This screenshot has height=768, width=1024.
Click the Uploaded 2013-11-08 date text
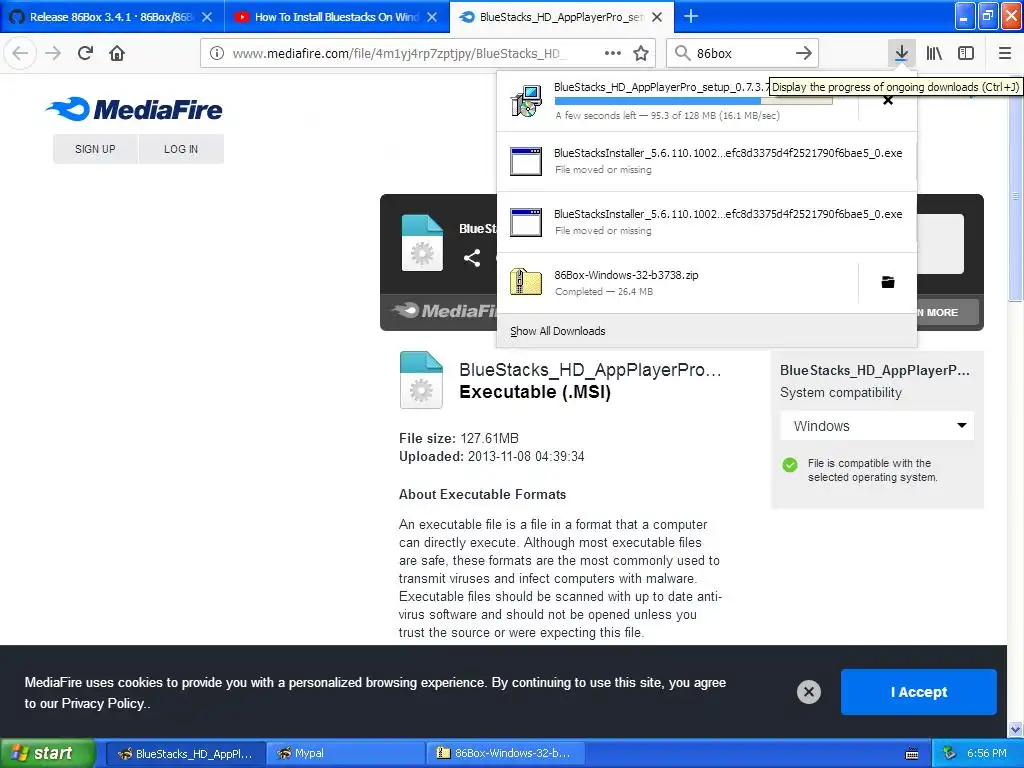pos(492,456)
